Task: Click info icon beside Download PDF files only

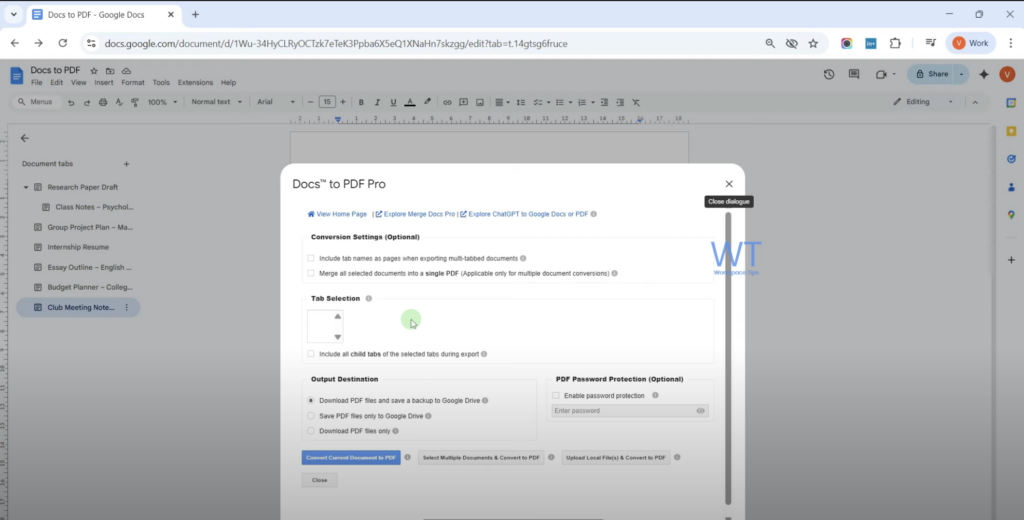Action: coord(396,431)
